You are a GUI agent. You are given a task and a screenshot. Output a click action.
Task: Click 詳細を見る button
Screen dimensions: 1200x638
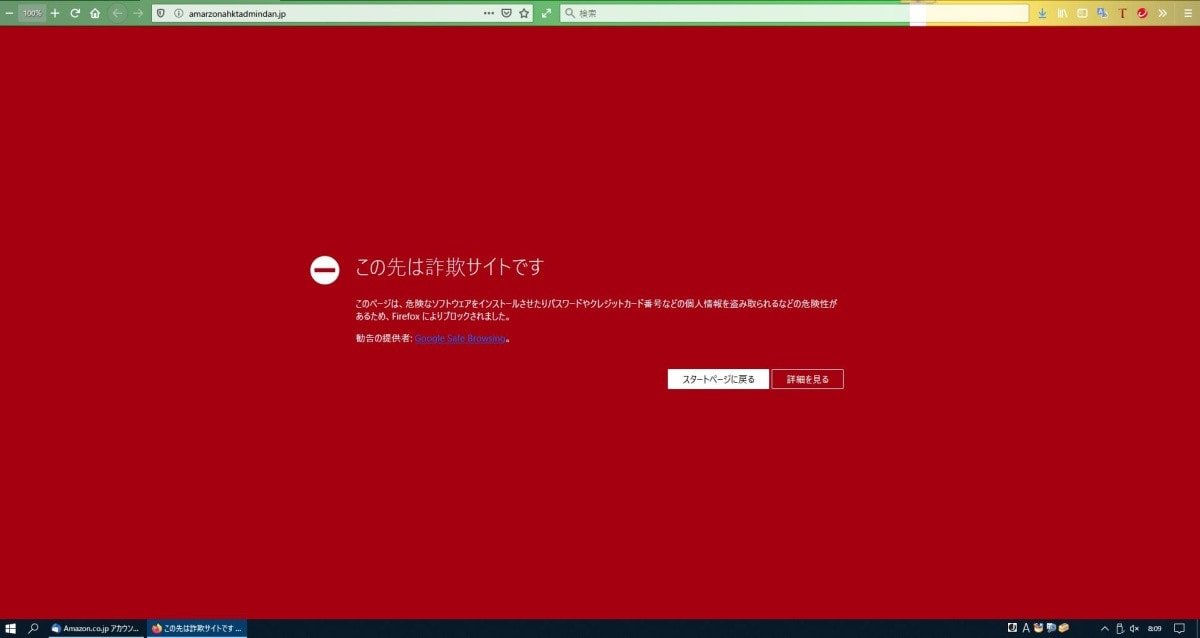tap(807, 379)
